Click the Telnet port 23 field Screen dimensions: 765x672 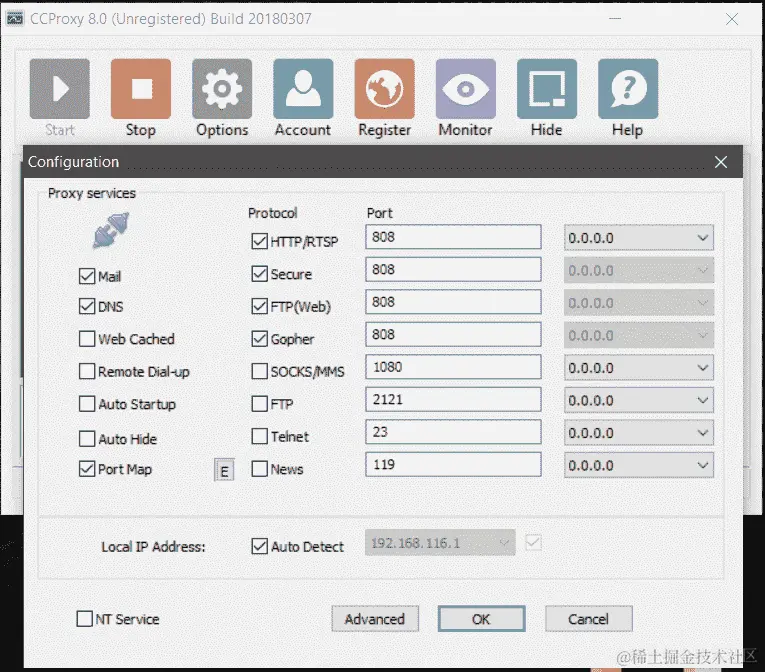point(453,432)
